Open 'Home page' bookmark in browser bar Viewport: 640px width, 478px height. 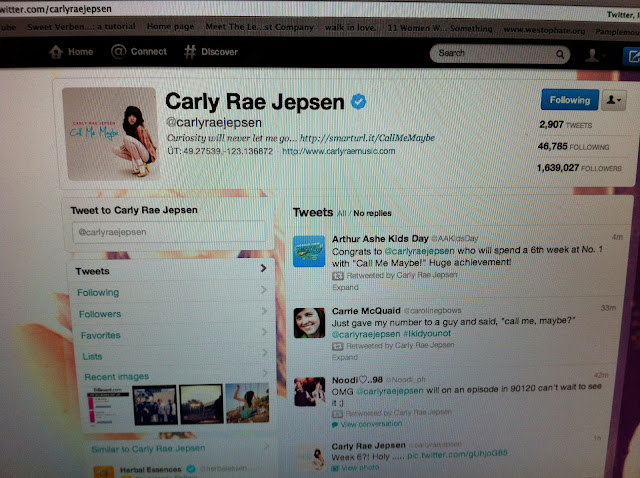[x=170, y=26]
